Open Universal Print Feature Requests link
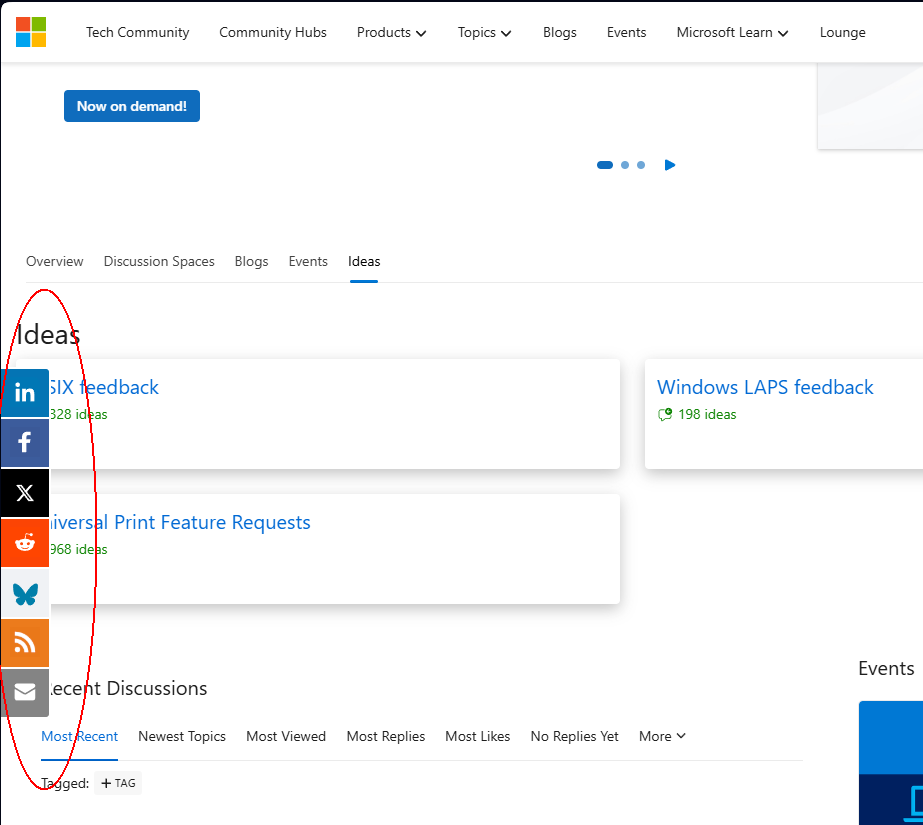The height and width of the screenshot is (825, 923). (x=180, y=523)
